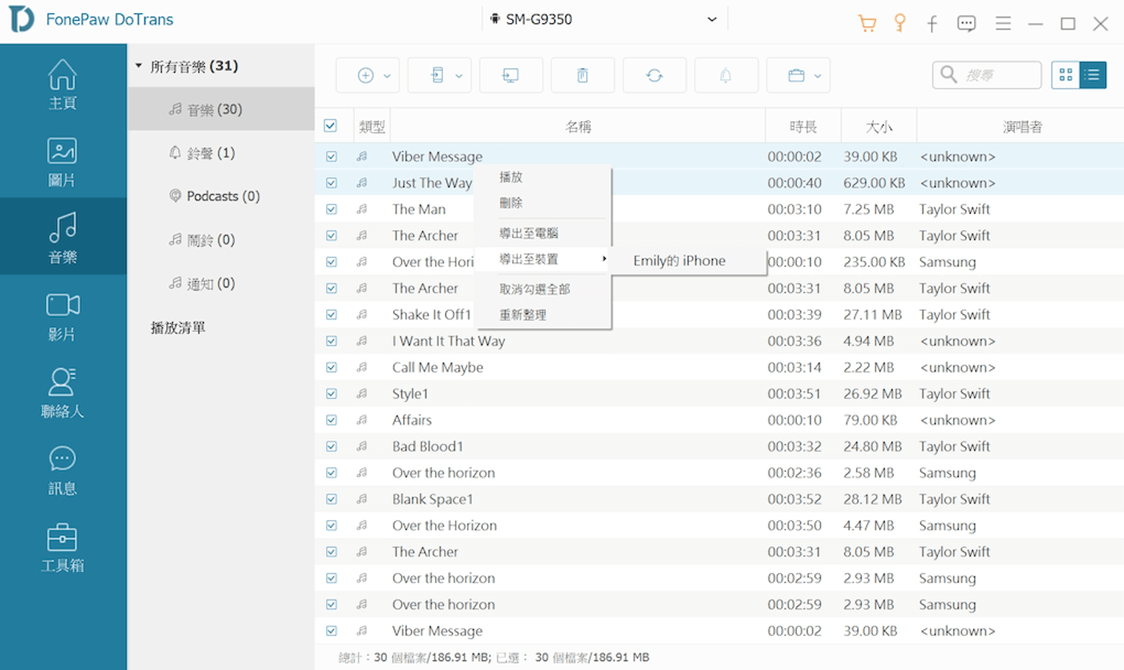1124x670 pixels.
Task: Sort by the 名稱 column header
Action: 578,126
